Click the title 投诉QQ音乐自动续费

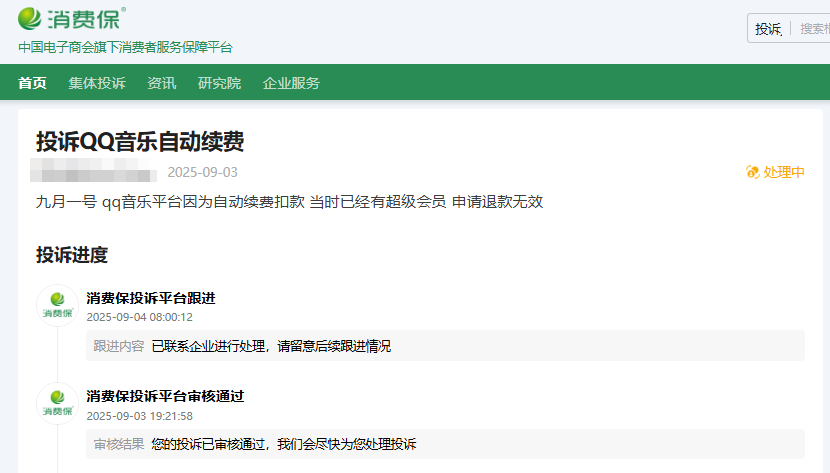[140, 142]
